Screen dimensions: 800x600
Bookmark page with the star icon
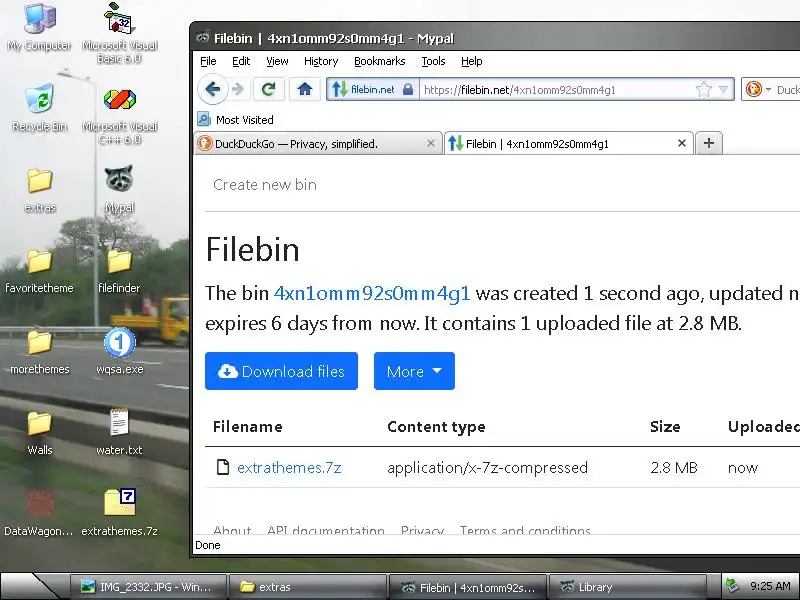(x=704, y=90)
